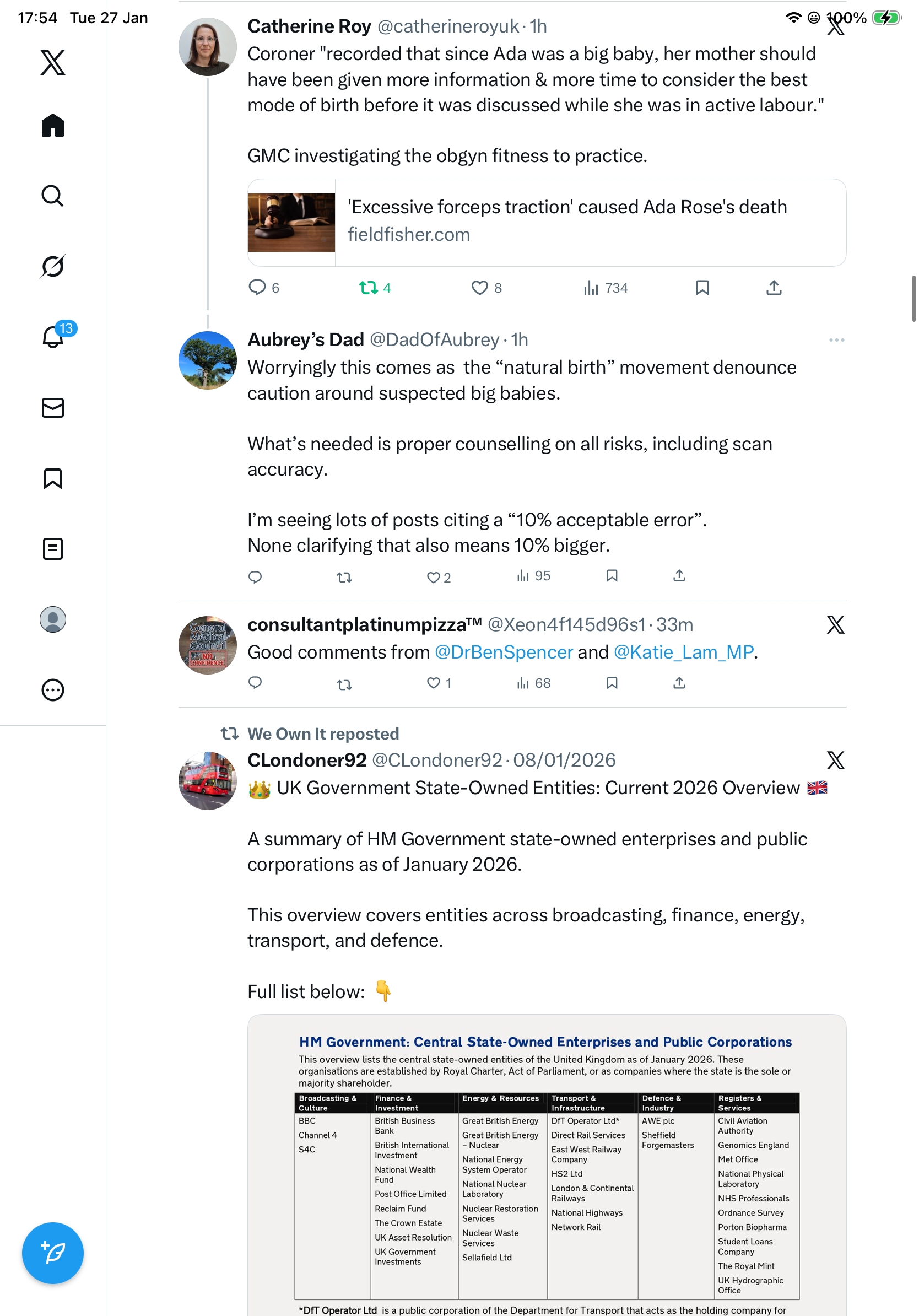The height and width of the screenshot is (1316, 919).
Task: Bookmark the consultantplatinumpizza post
Action: (612, 683)
